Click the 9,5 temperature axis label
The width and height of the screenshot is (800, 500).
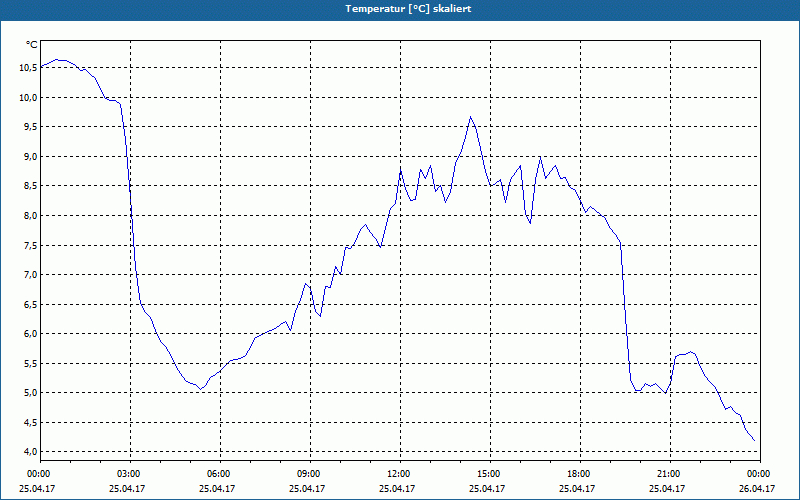[31, 127]
